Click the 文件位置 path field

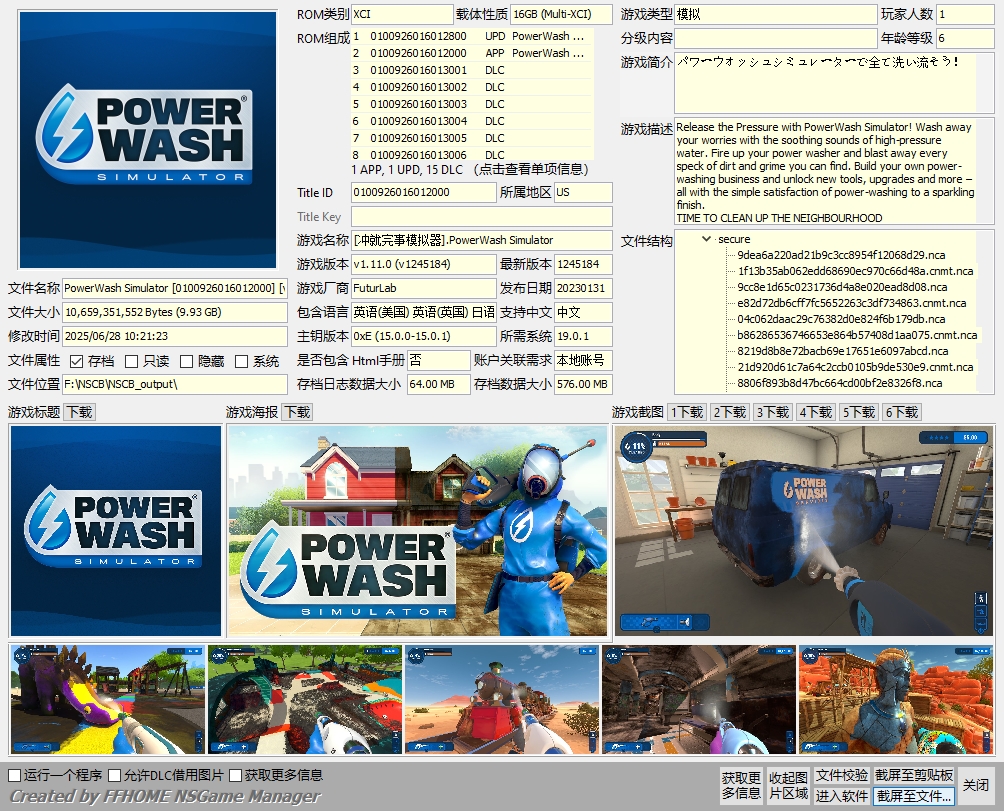[x=175, y=384]
